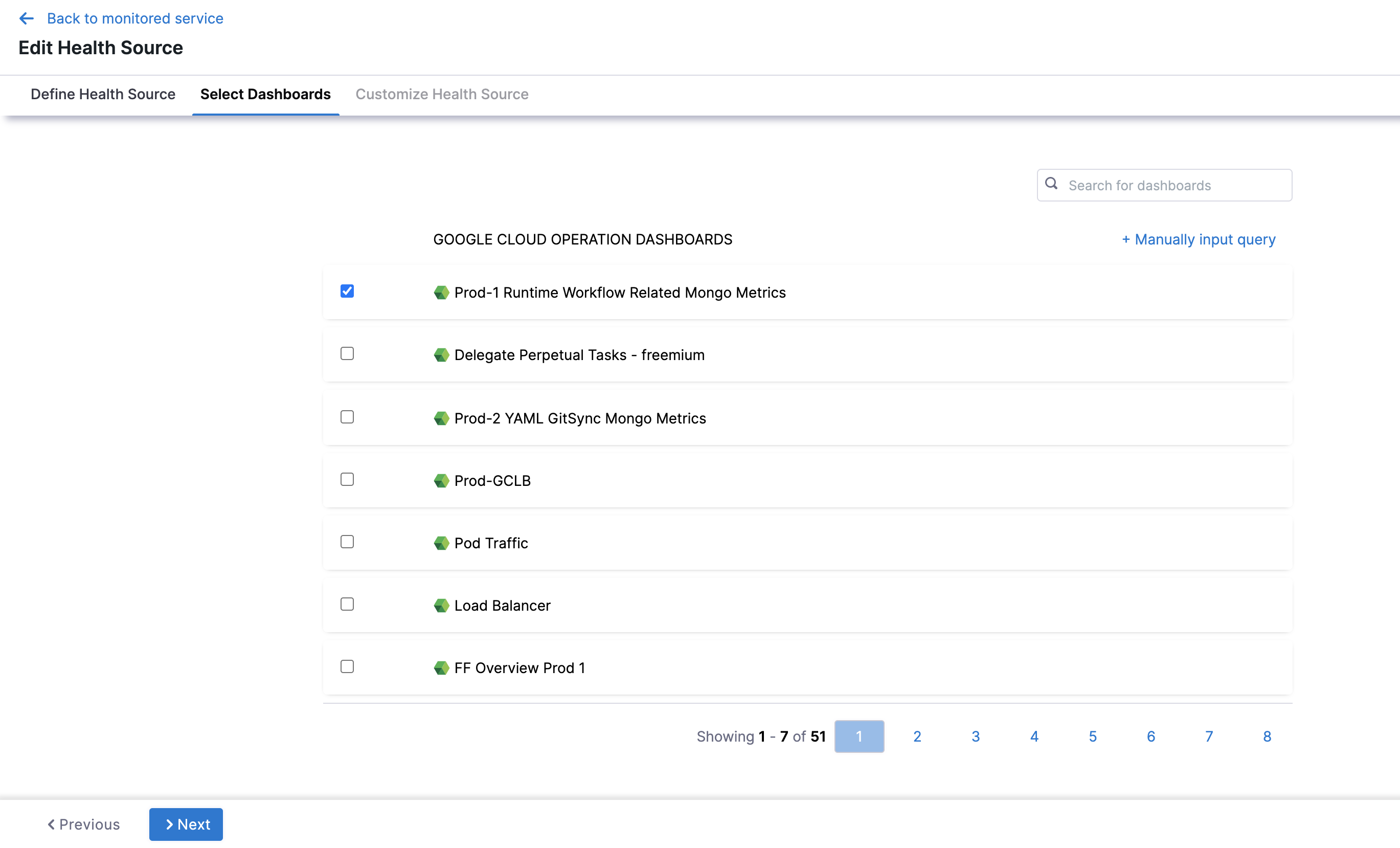
Task: Click Manually input query link
Action: point(1199,239)
